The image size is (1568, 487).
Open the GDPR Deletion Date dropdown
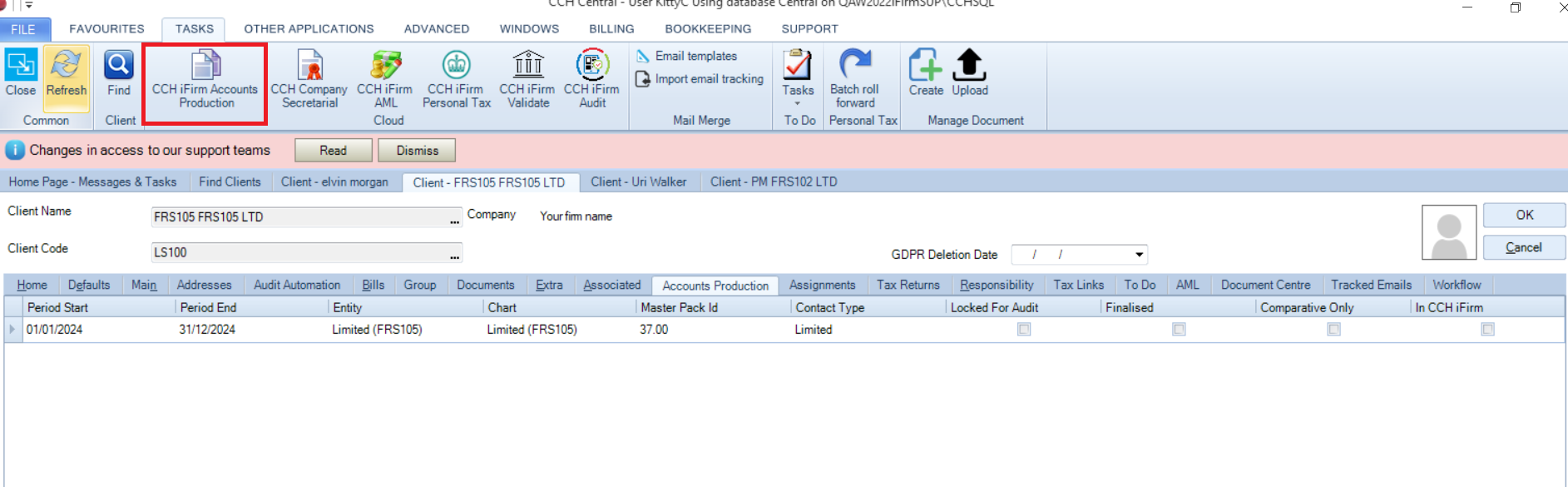1139,255
